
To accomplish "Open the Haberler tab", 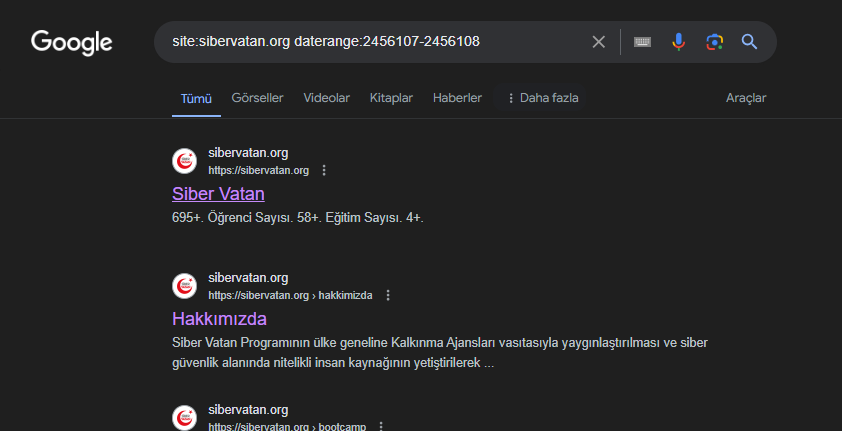I will point(457,98).
